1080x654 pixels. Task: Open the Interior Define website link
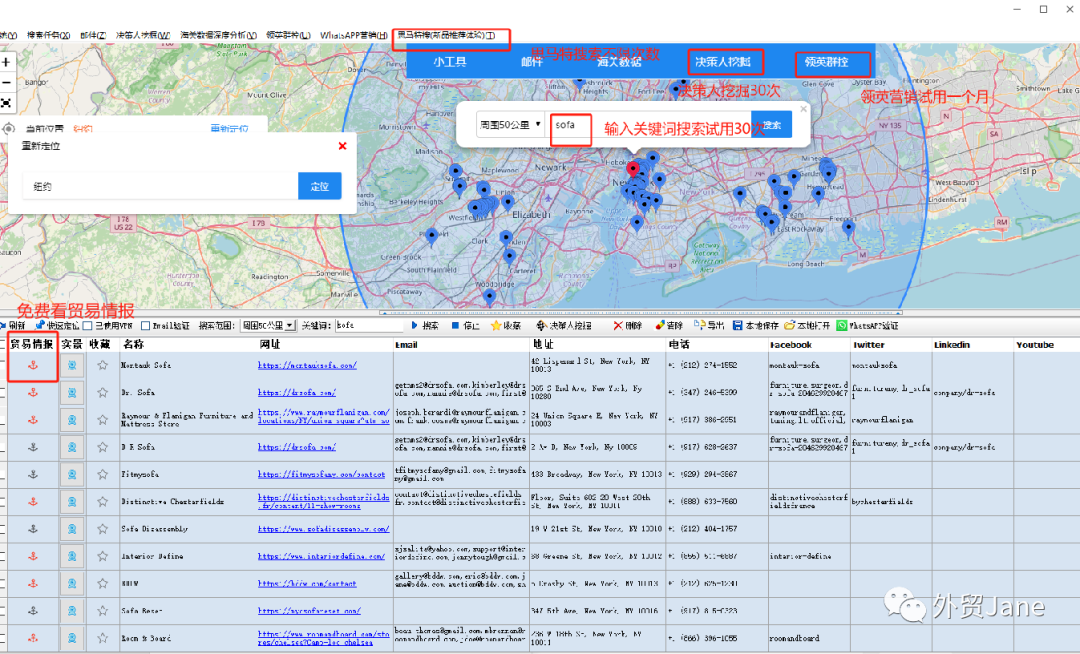(322, 556)
